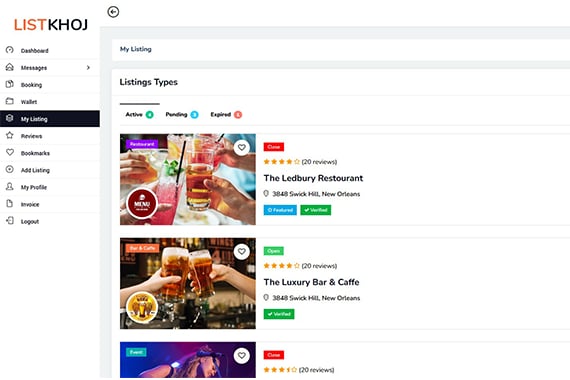This screenshot has height=380, width=570.
Task: Click the Dashboard gauge icon
Action: click(x=10, y=50)
